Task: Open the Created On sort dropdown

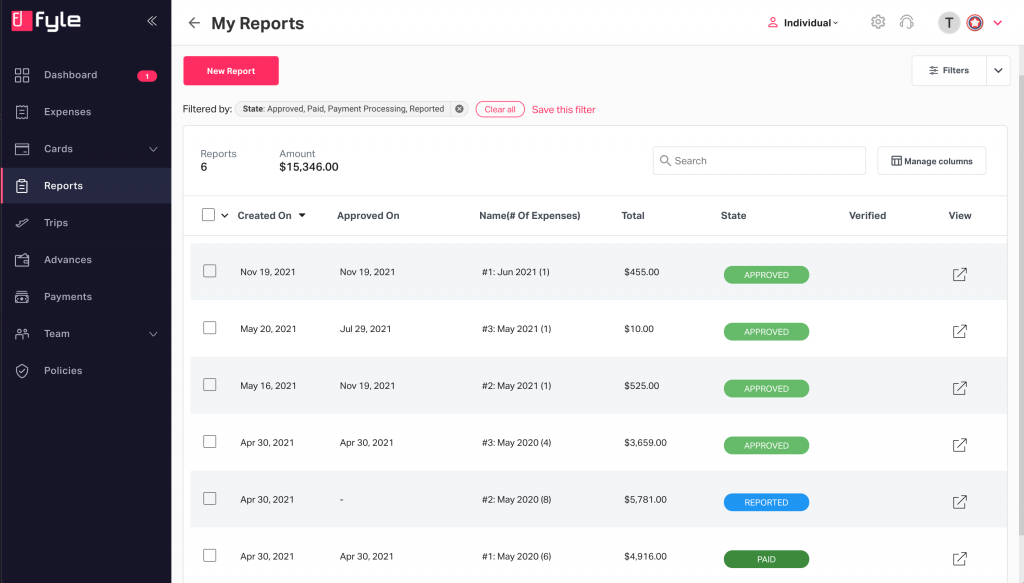Action: [300, 214]
